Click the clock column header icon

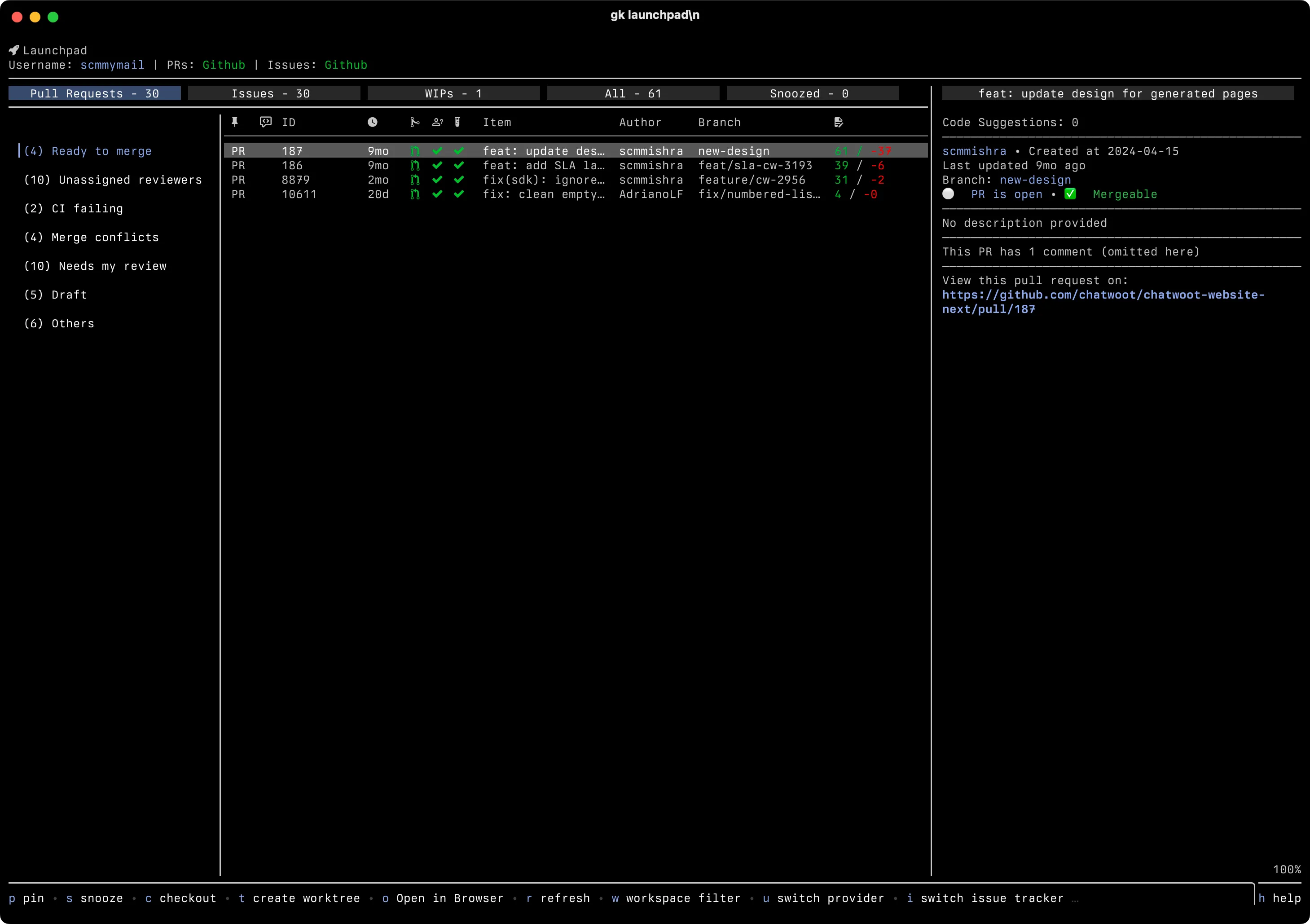coord(372,122)
